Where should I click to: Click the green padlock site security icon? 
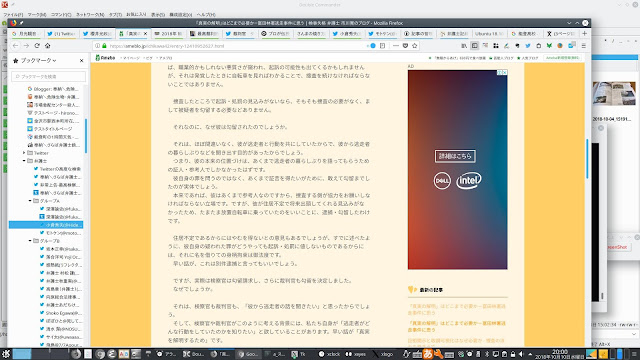click(104, 46)
